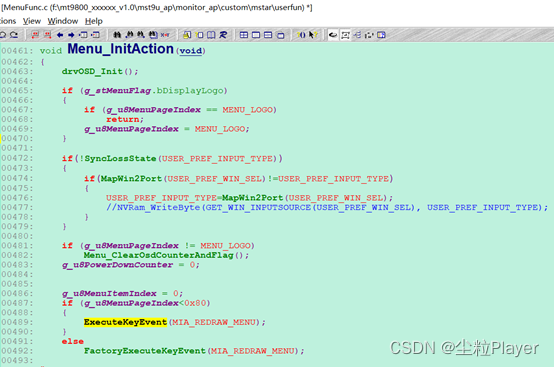The image size is (554, 367).
Task: Open the Help menu
Action: click(94, 21)
